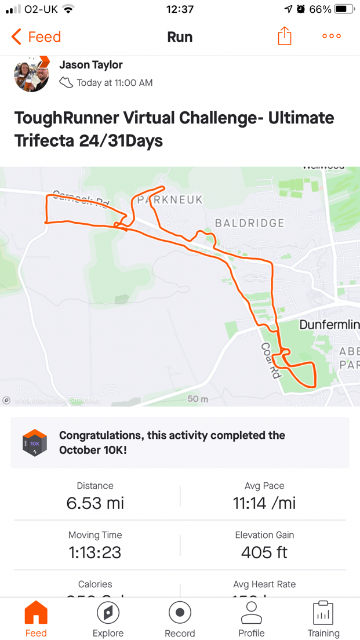
Task: Open Jason Taylor's profile photo
Action: [x=32, y=74]
